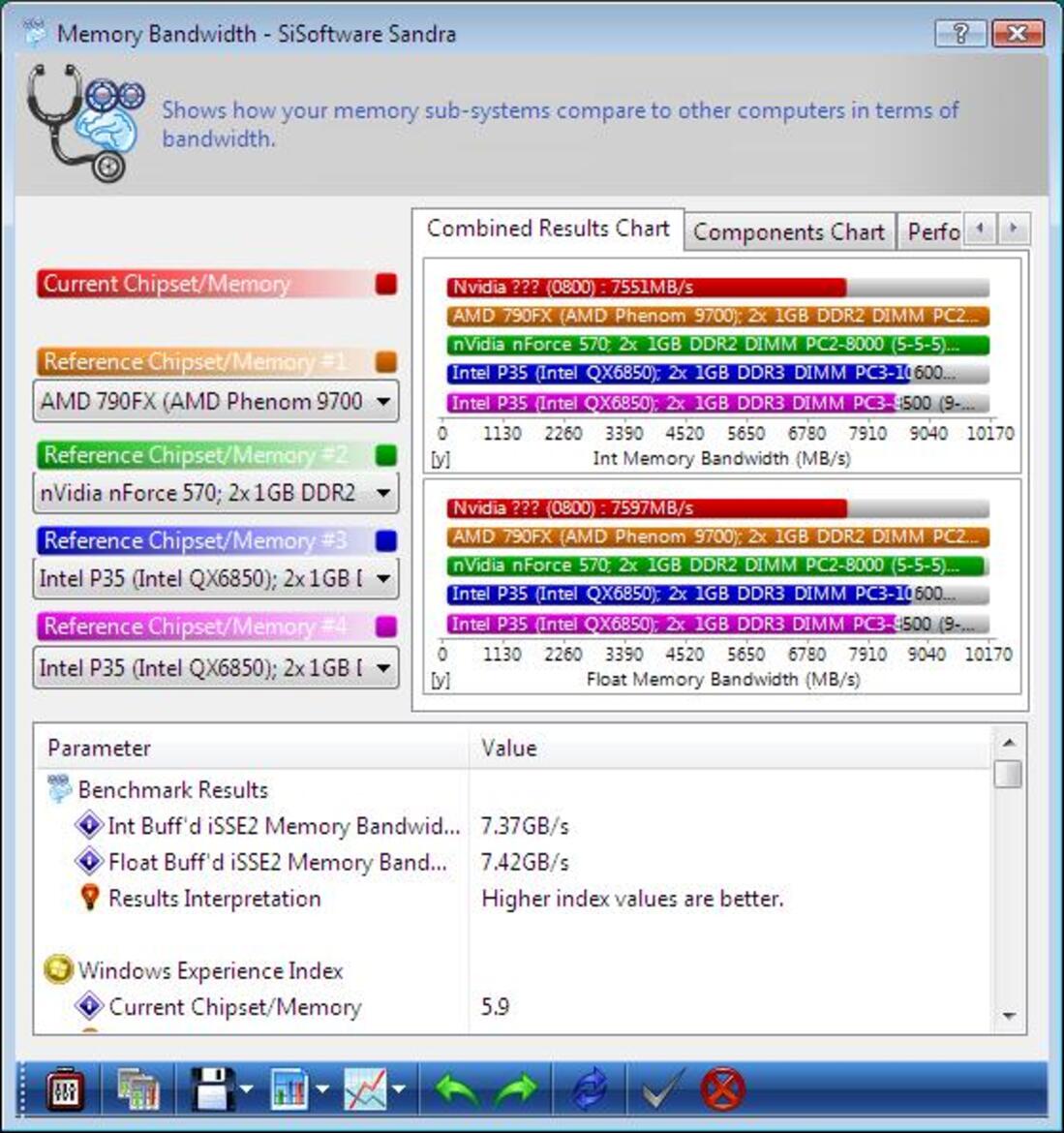Click the grey checkmark OK icon
Viewport: 1064px width, 1133px height.
click(x=662, y=1089)
